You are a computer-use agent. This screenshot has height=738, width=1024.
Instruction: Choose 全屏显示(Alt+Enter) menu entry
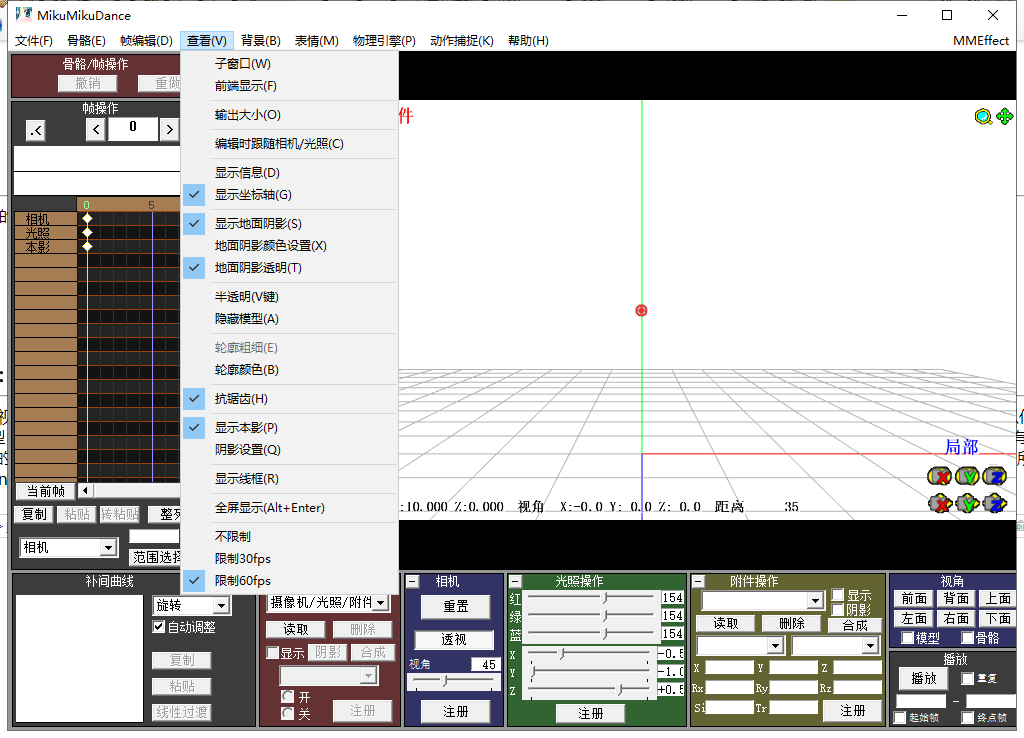290,507
